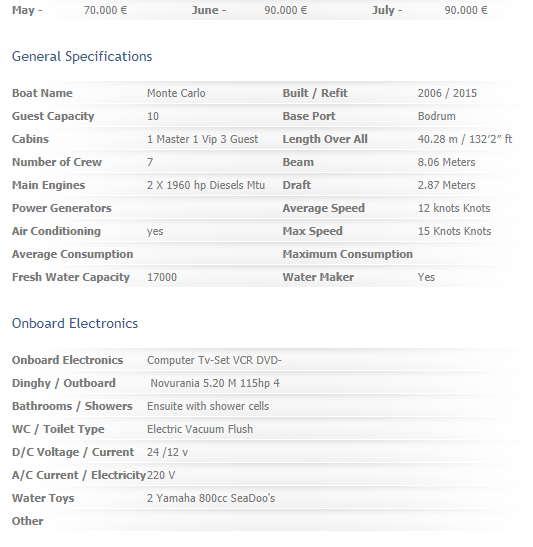Viewport: 533px width, 547px height.
Task: Click the Bodrum base port value
Action: coord(437,116)
